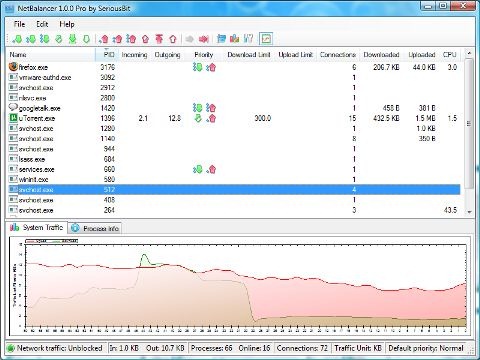This screenshot has width=480, height=360.
Task: Sort by the Outgoing column header
Action: (x=167, y=55)
